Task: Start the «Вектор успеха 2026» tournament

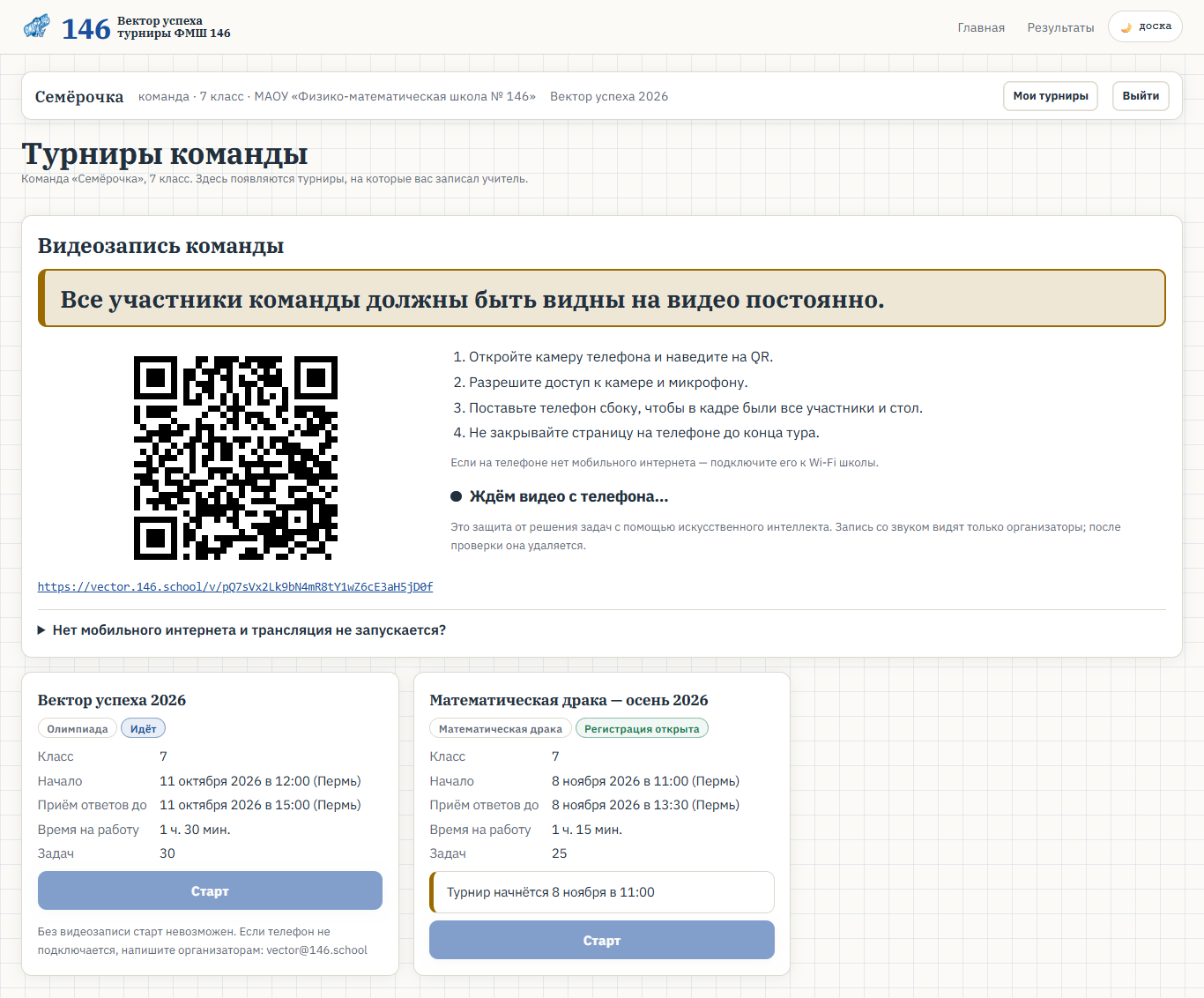Action: click(x=210, y=890)
